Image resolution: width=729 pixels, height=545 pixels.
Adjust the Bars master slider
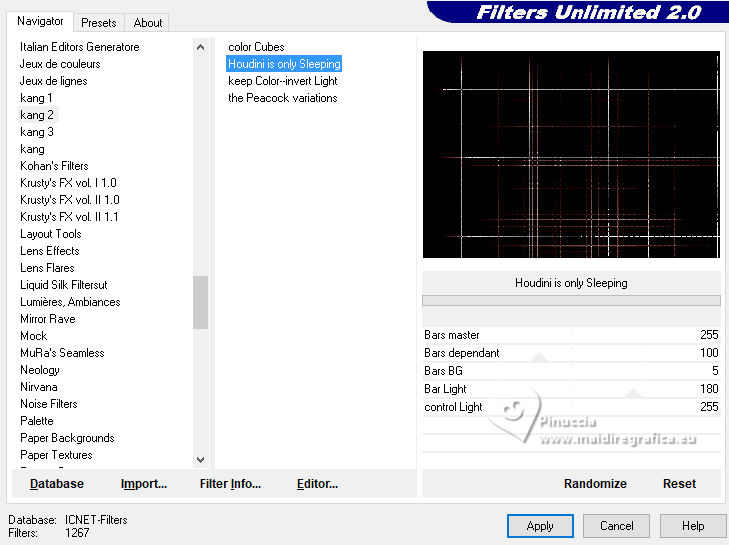coord(571,335)
